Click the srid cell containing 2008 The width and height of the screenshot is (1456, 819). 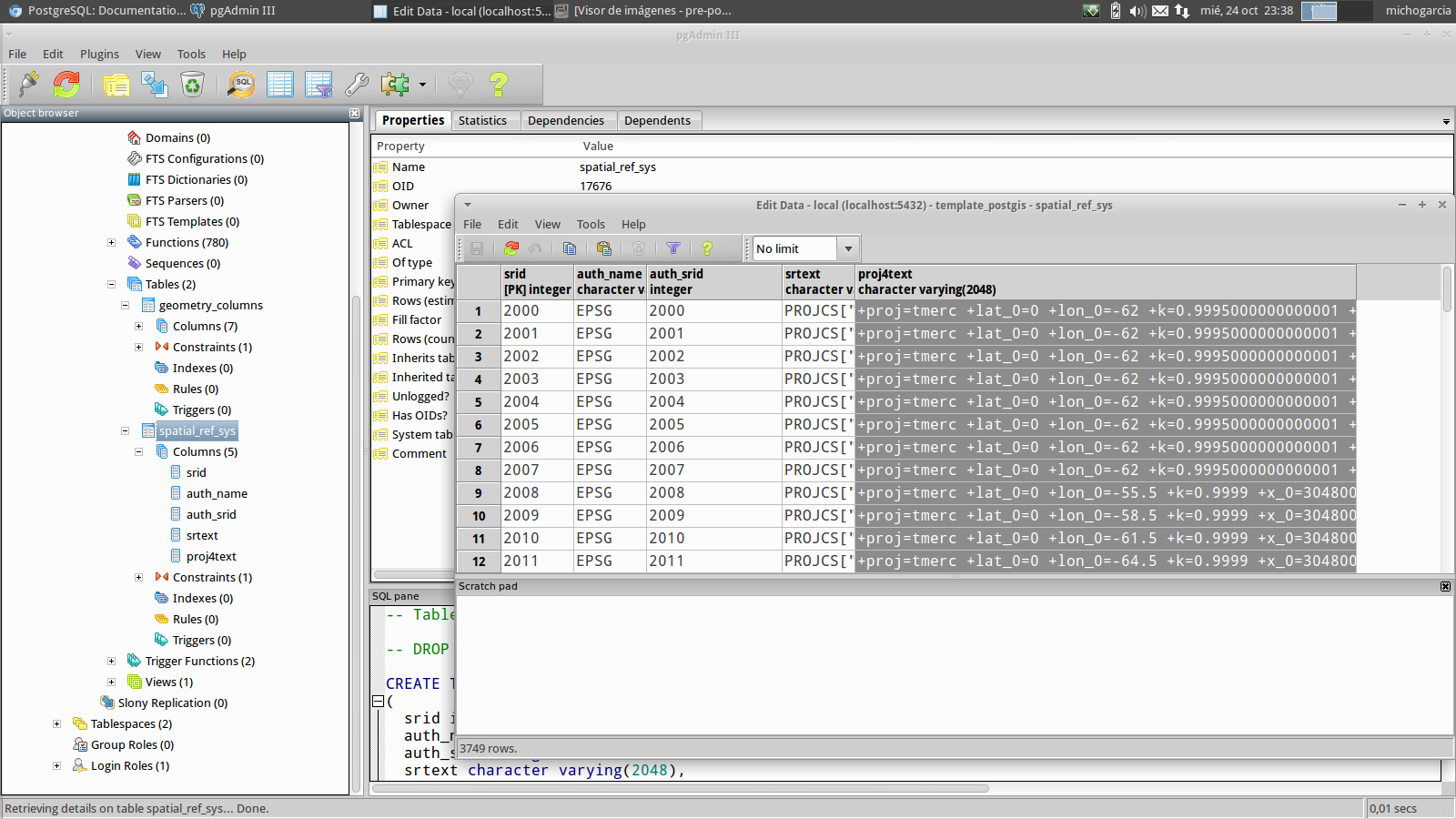click(538, 493)
